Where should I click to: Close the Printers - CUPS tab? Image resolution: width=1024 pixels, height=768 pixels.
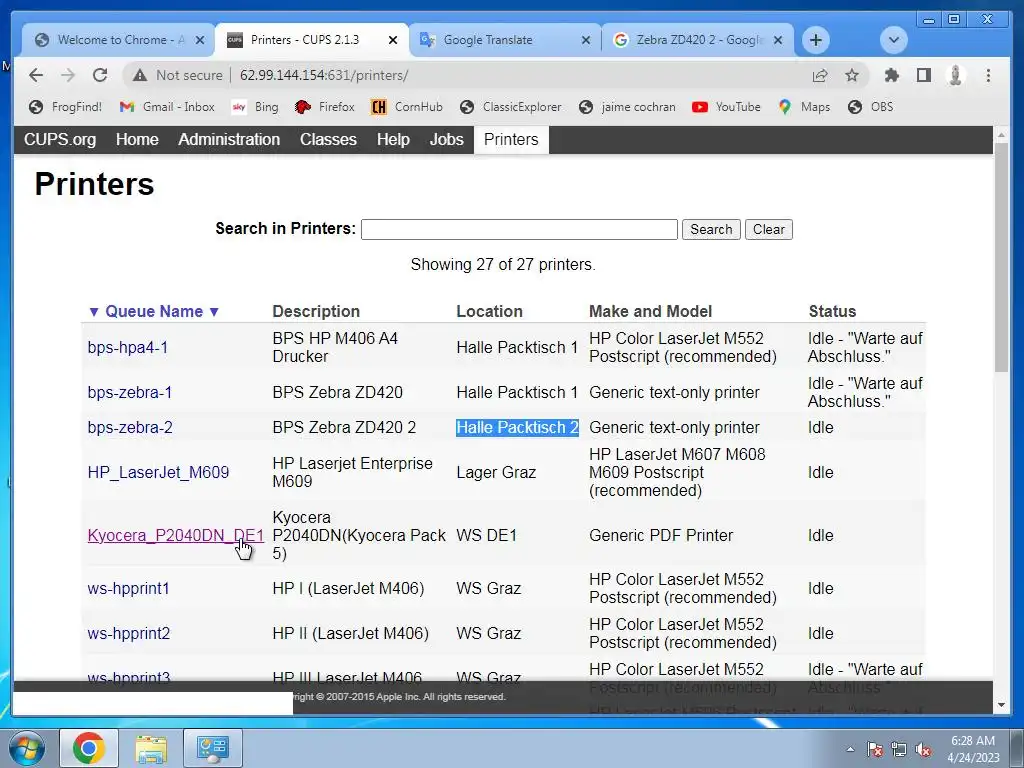click(392, 40)
